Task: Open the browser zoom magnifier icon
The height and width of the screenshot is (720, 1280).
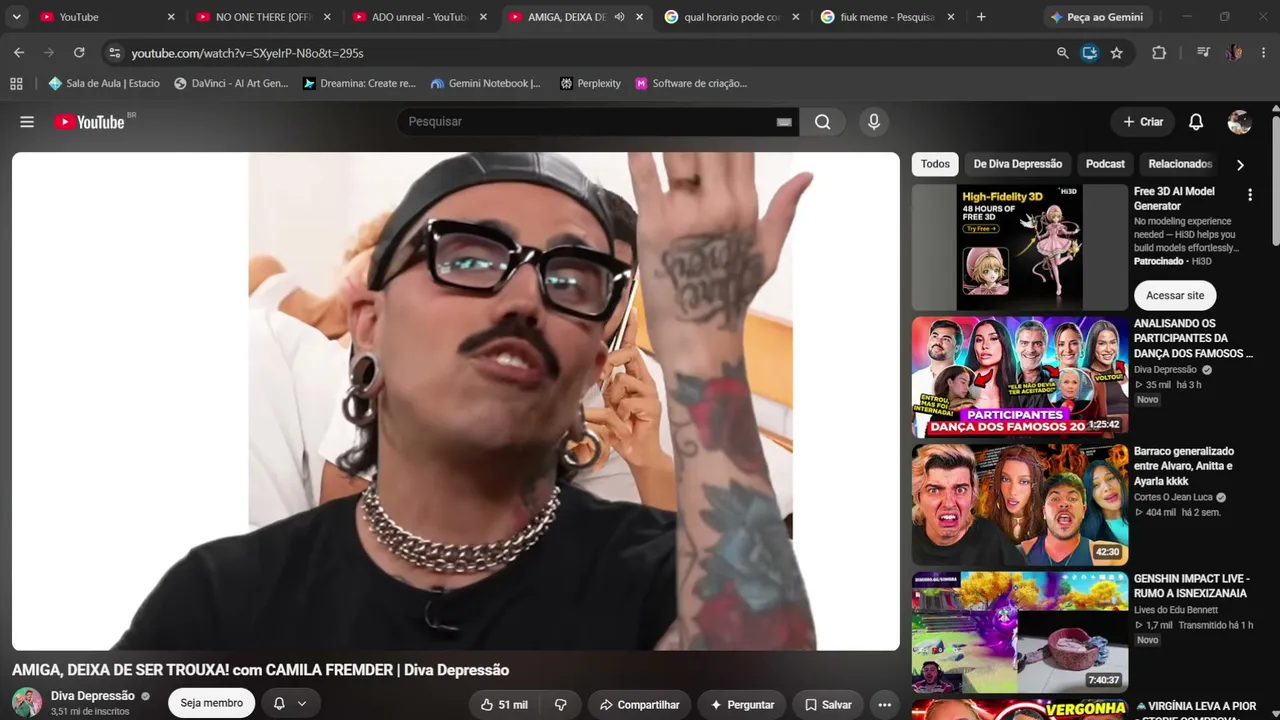Action: pyautogui.click(x=1063, y=53)
